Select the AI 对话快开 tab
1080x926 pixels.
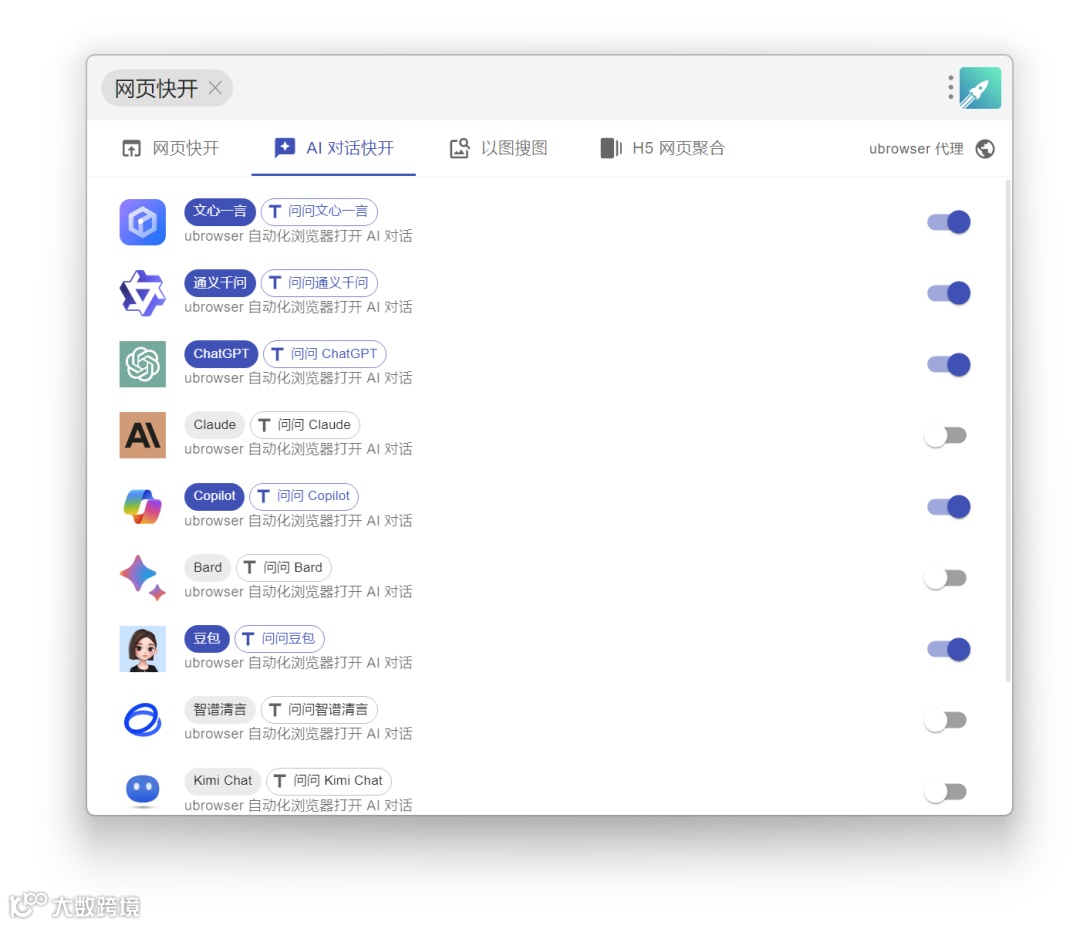(x=333, y=148)
